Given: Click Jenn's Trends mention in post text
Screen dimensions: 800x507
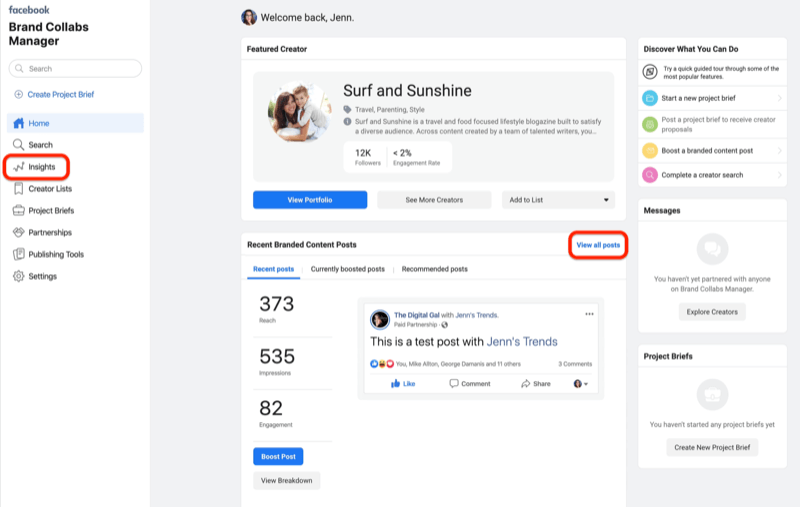Looking at the screenshot, I should coord(522,342).
